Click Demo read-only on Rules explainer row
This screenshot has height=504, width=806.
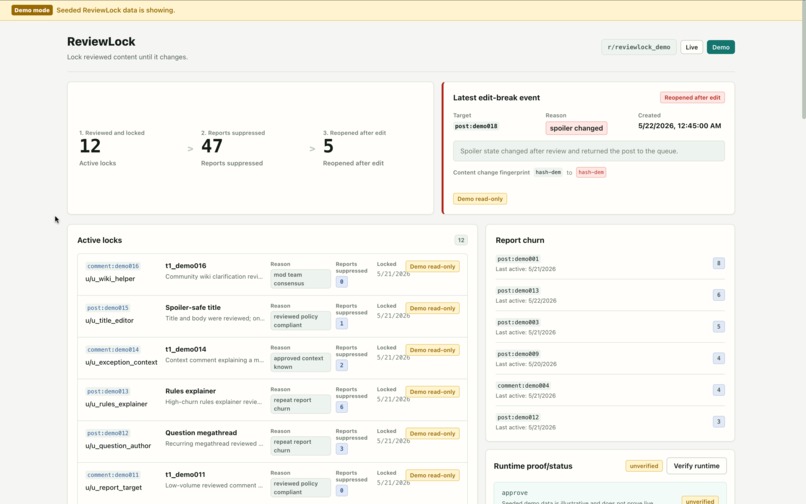pos(432,392)
